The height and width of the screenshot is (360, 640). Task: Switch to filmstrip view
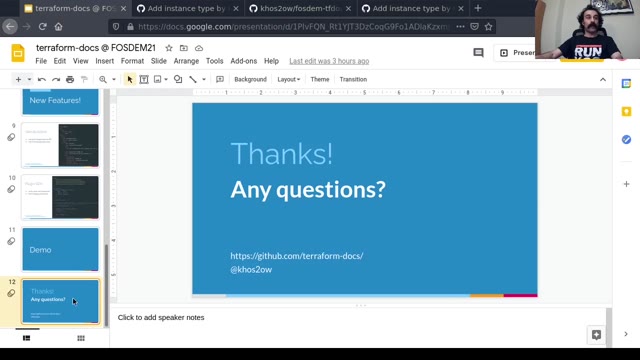[27, 338]
